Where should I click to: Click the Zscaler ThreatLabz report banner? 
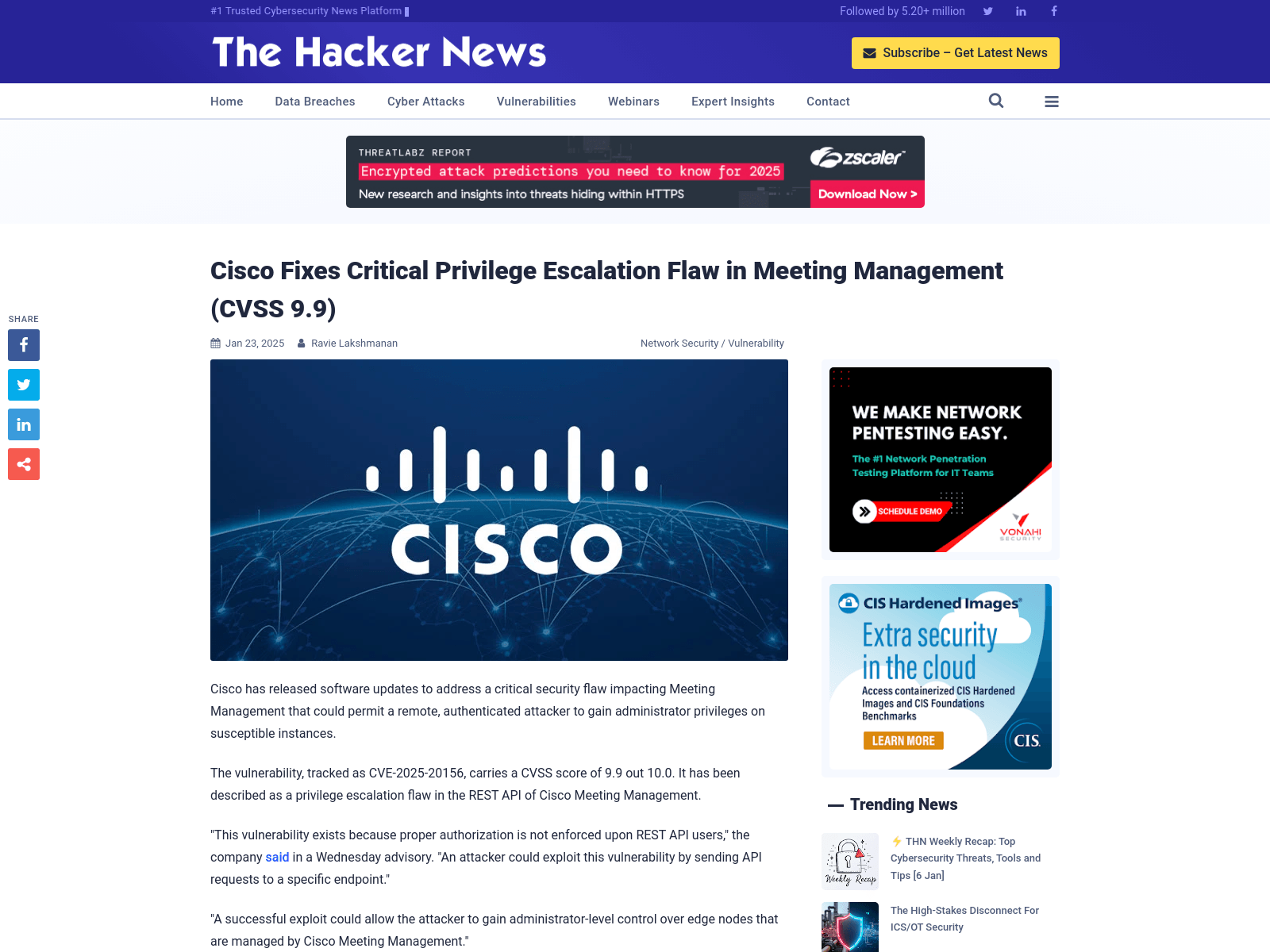635,171
